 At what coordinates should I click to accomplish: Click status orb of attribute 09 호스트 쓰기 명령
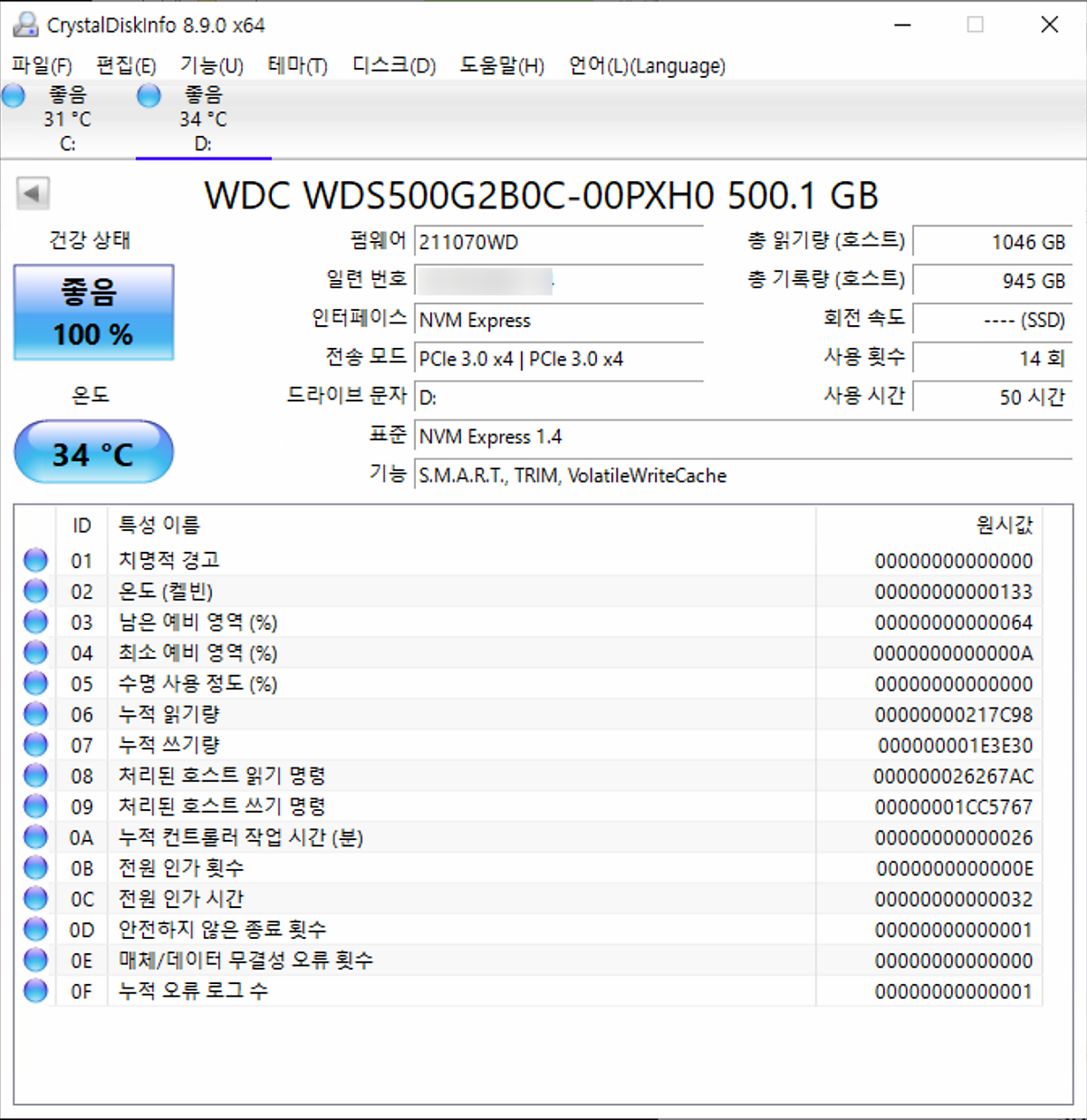[x=35, y=806]
